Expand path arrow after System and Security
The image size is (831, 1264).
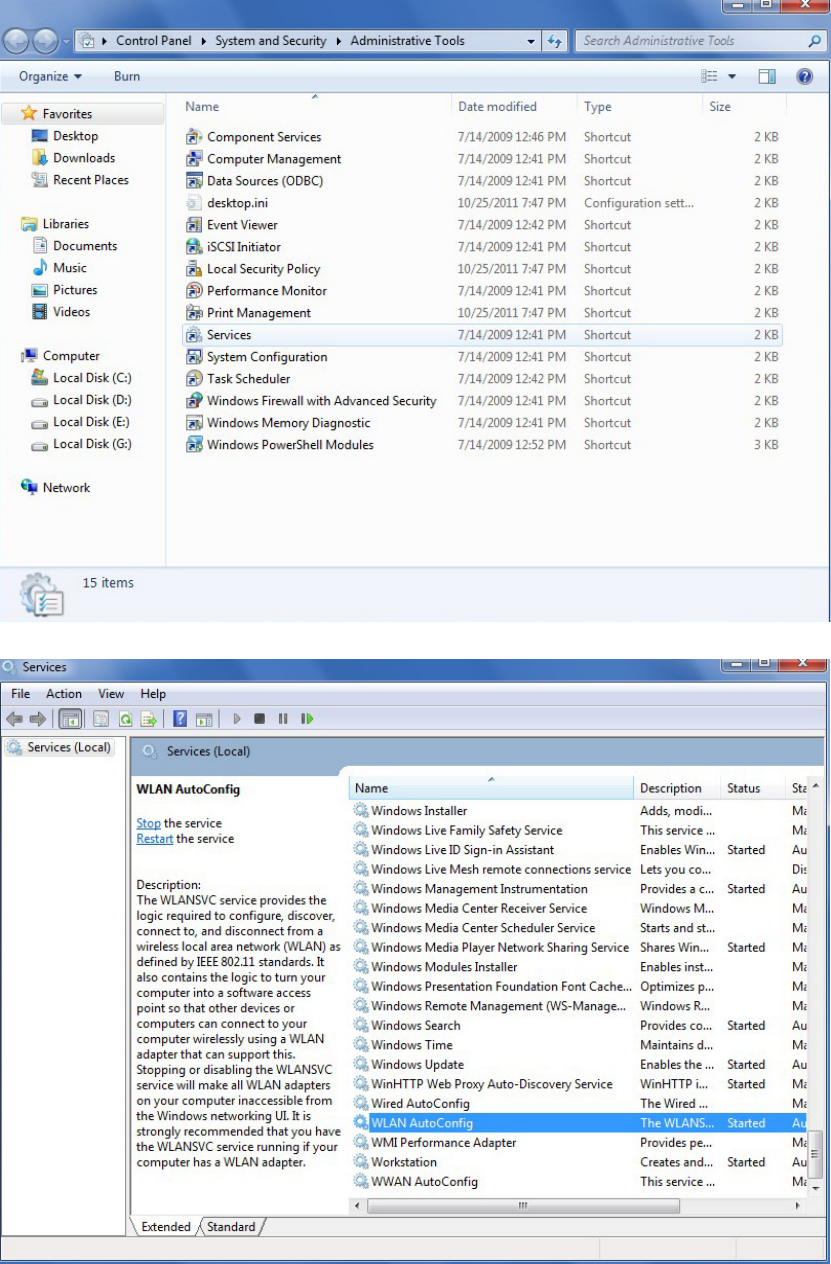click(340, 41)
